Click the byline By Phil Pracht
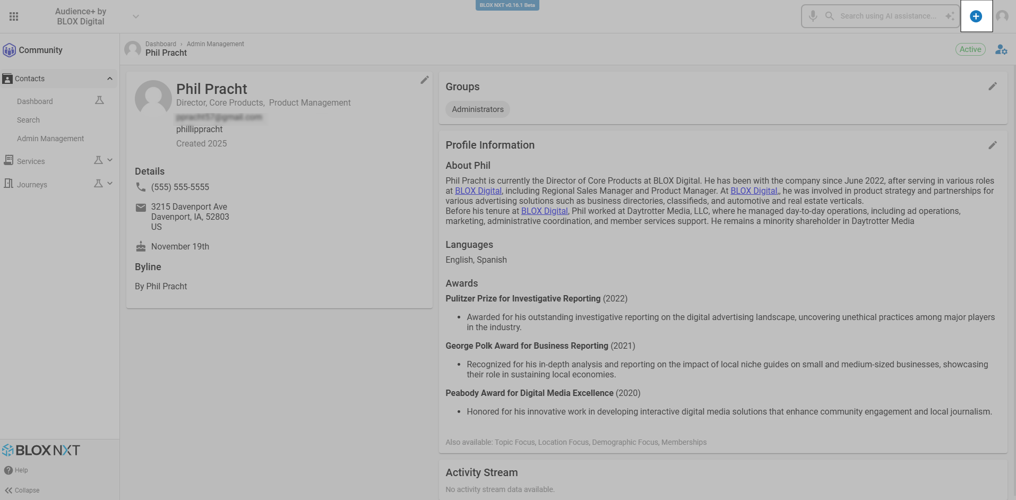Viewport: 1016px width, 500px height. 161,286
